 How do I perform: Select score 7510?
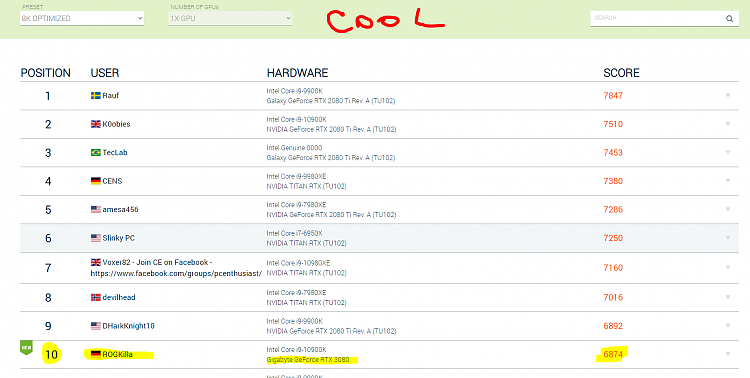pyautogui.click(x=613, y=124)
